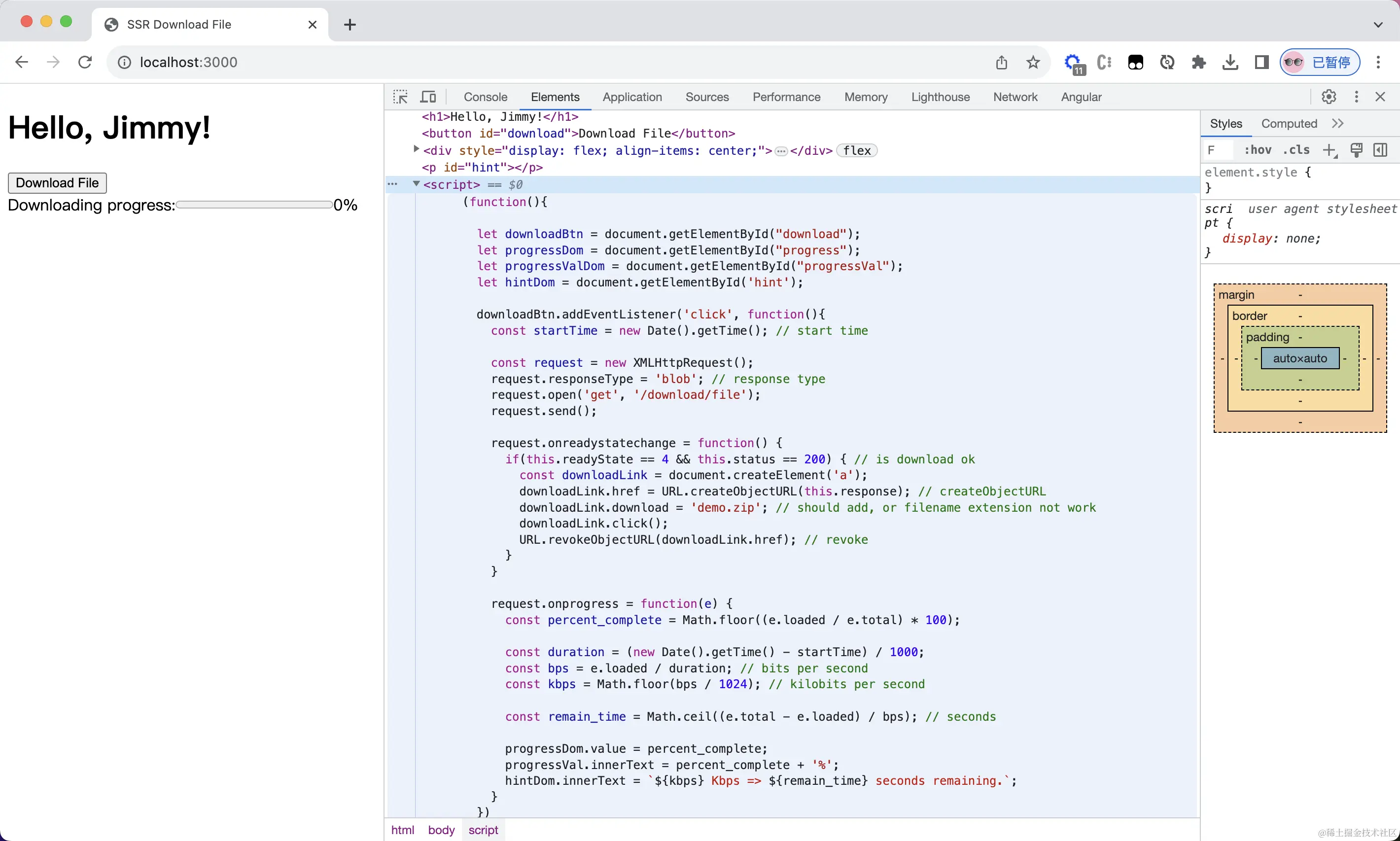The image size is (1400, 841).
Task: Open the Network tab
Action: tap(1015, 97)
